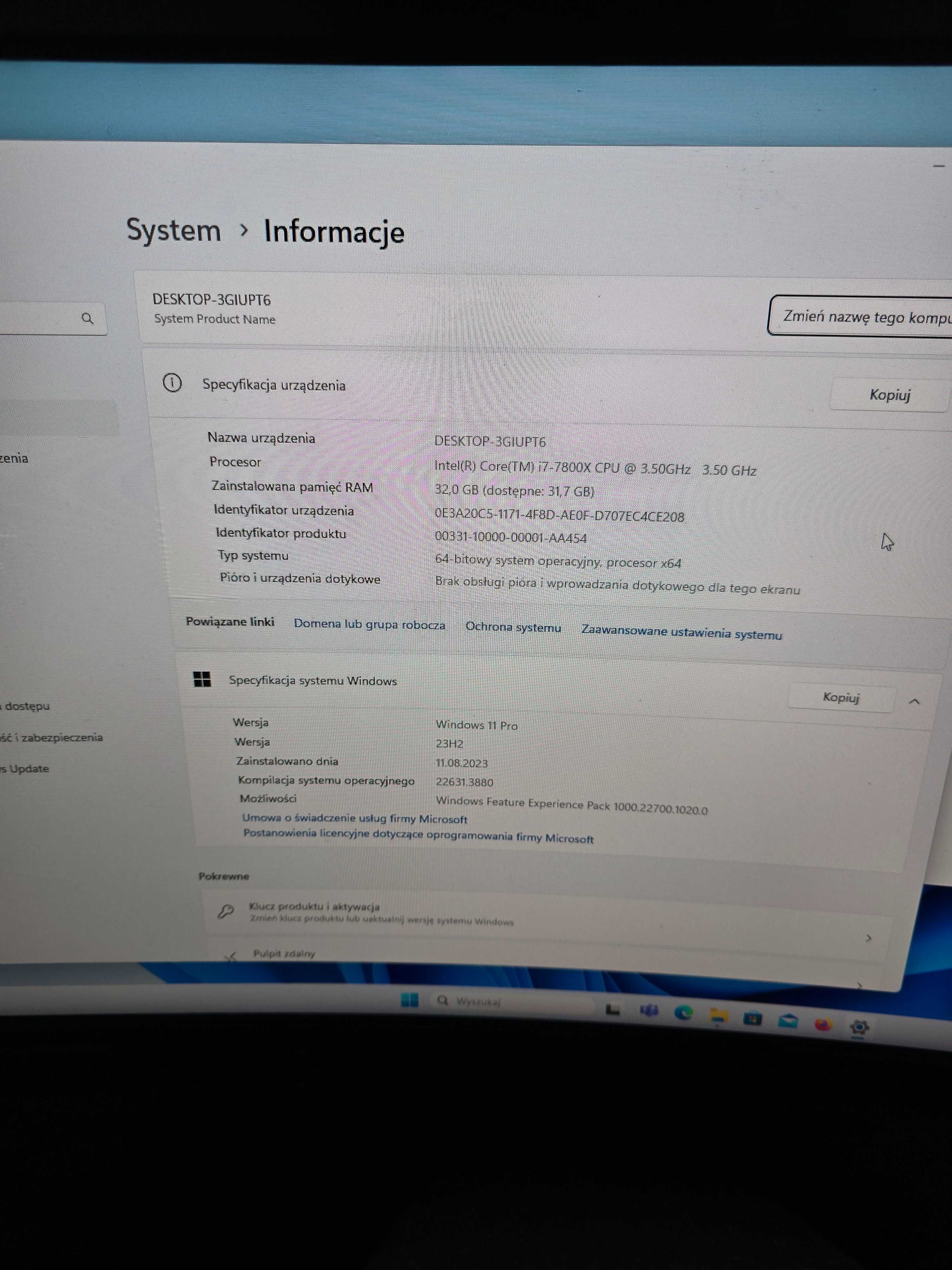The width and height of the screenshot is (952, 1270).
Task: Open Windows Update in the left sidebar
Action: point(25,768)
